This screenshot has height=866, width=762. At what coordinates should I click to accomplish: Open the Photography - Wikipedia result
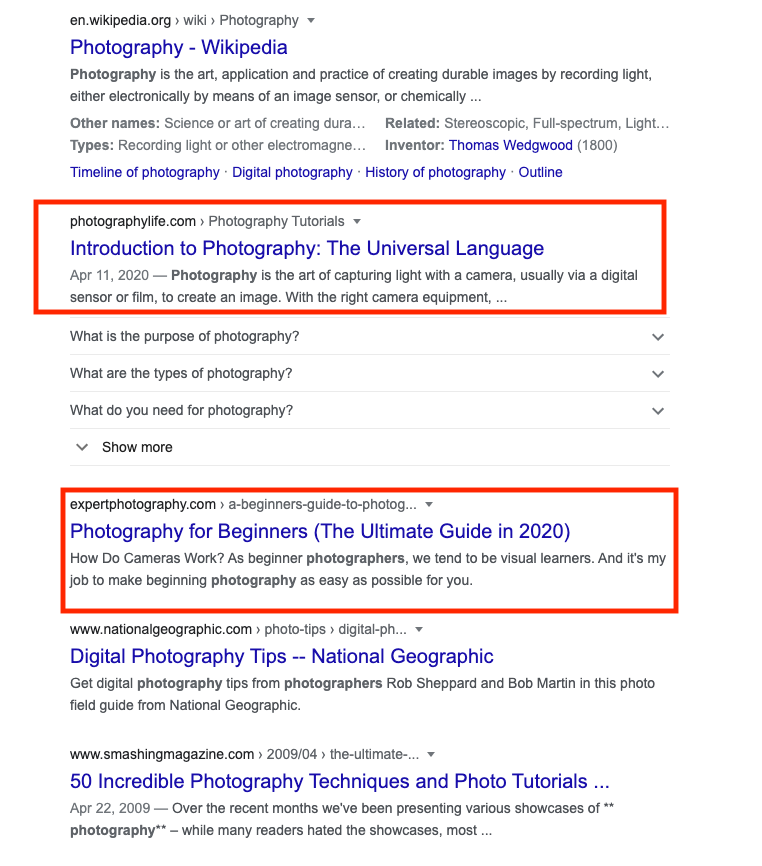click(x=178, y=47)
